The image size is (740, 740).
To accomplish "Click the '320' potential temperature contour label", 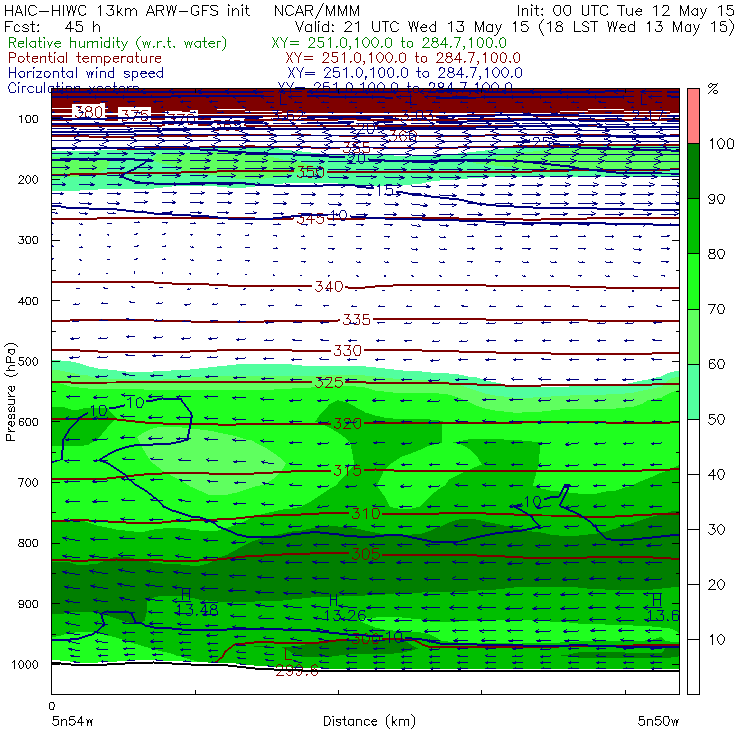I will pyautogui.click(x=347, y=423).
